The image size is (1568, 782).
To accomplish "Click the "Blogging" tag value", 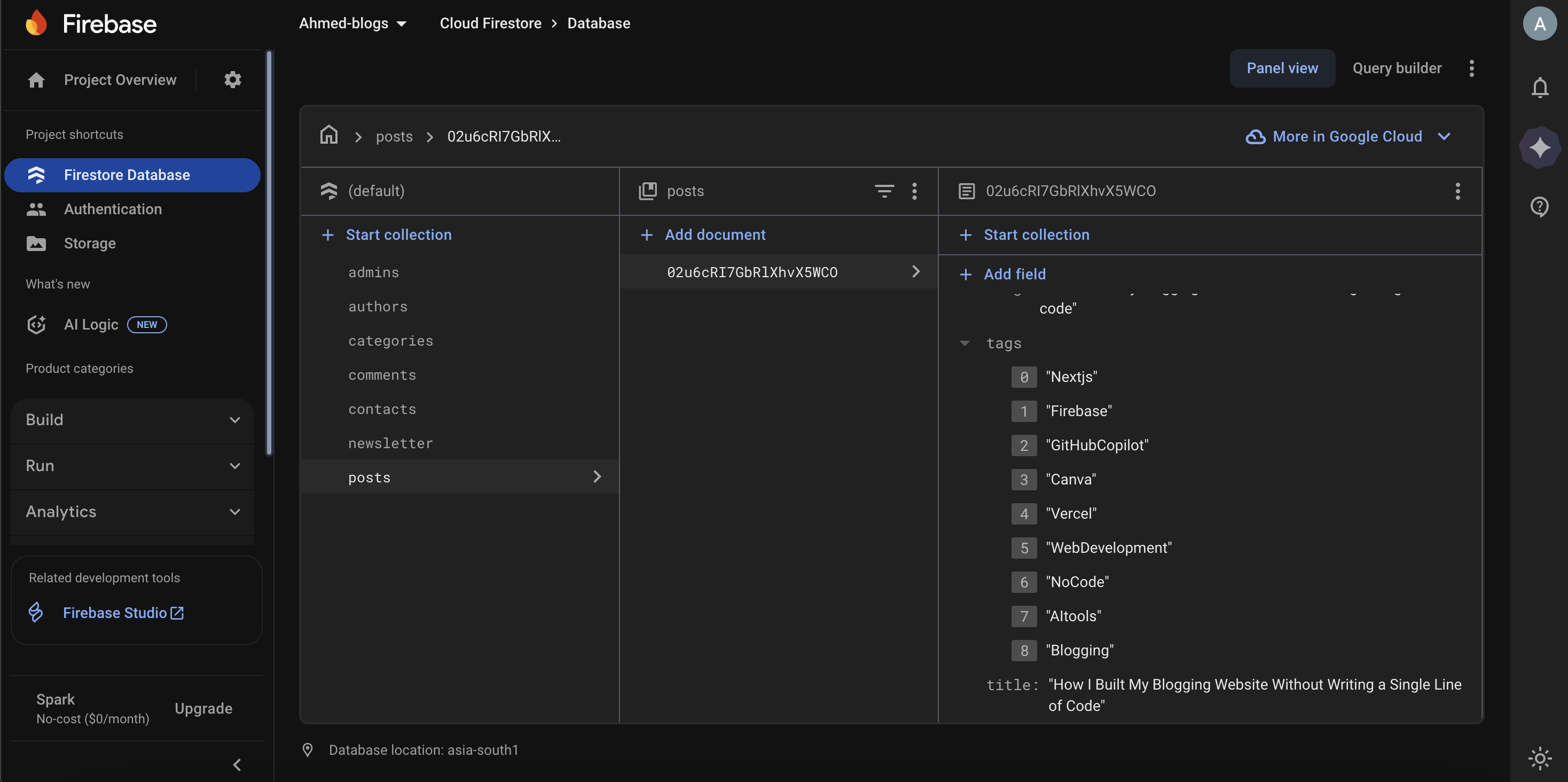I will 1080,651.
